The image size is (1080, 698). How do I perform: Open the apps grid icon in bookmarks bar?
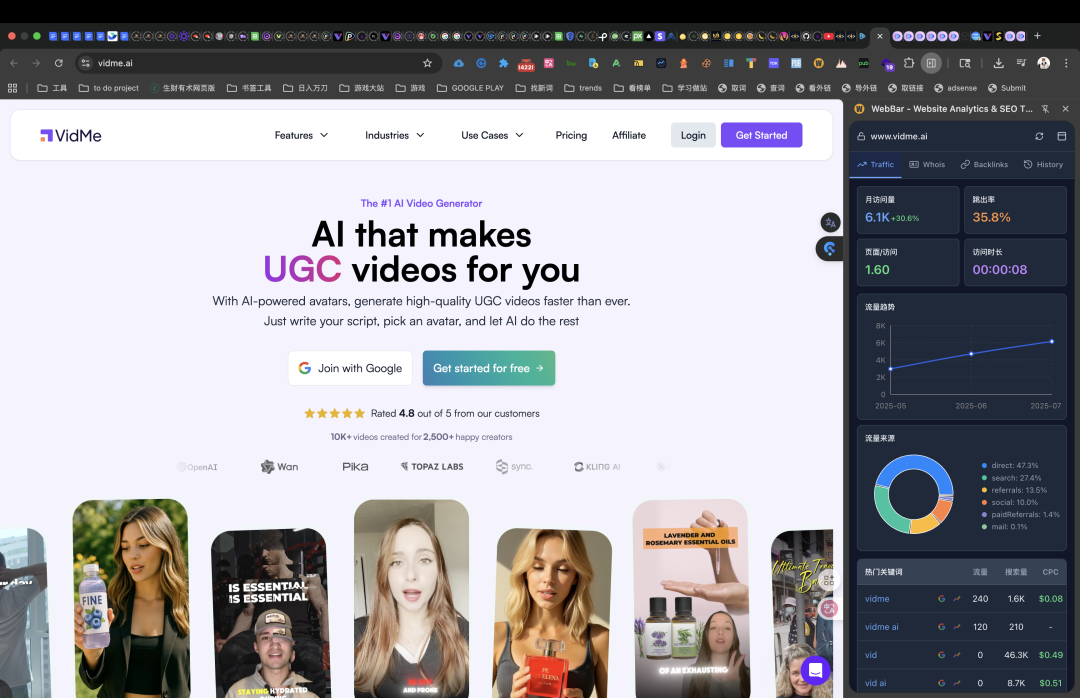click(12, 88)
